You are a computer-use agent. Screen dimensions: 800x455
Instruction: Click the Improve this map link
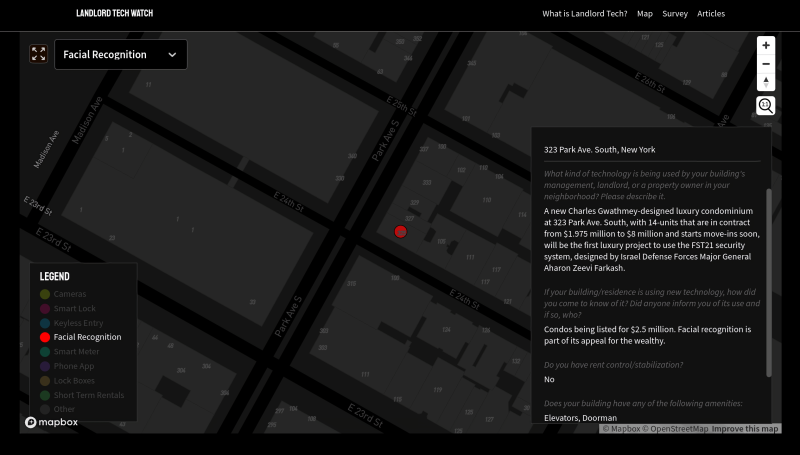(745, 429)
